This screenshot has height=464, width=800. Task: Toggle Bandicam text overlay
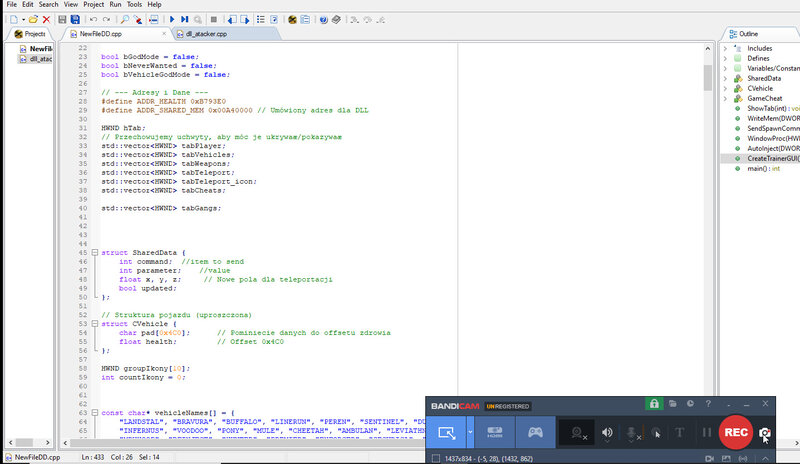click(x=680, y=433)
